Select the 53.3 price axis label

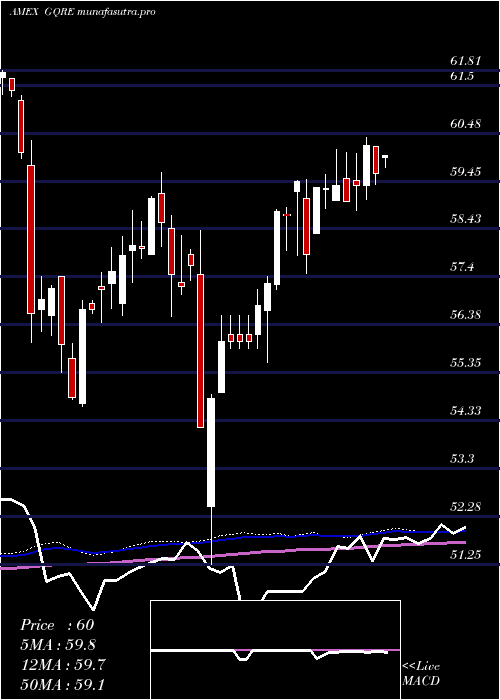[x=462, y=458]
